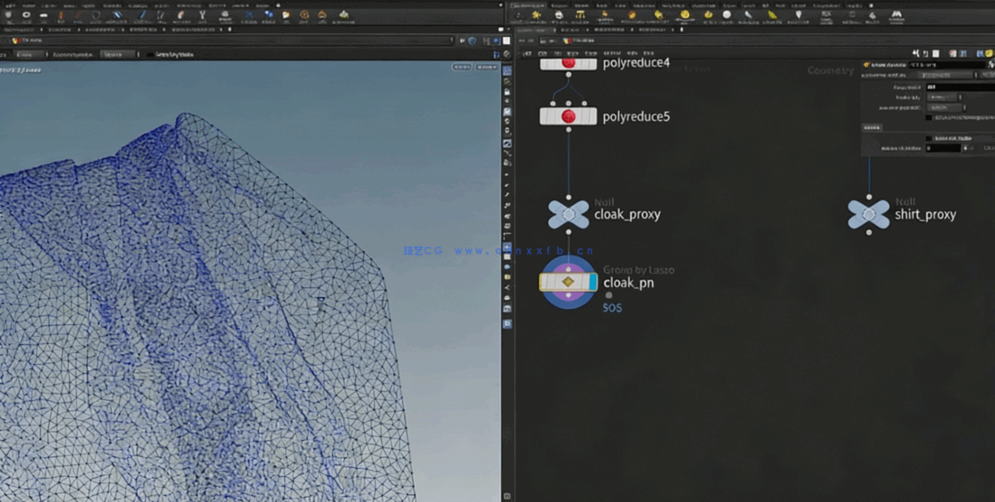This screenshot has width=995, height=502.
Task: Tick the upper checkbox in the parameter panel
Action: (x=929, y=118)
